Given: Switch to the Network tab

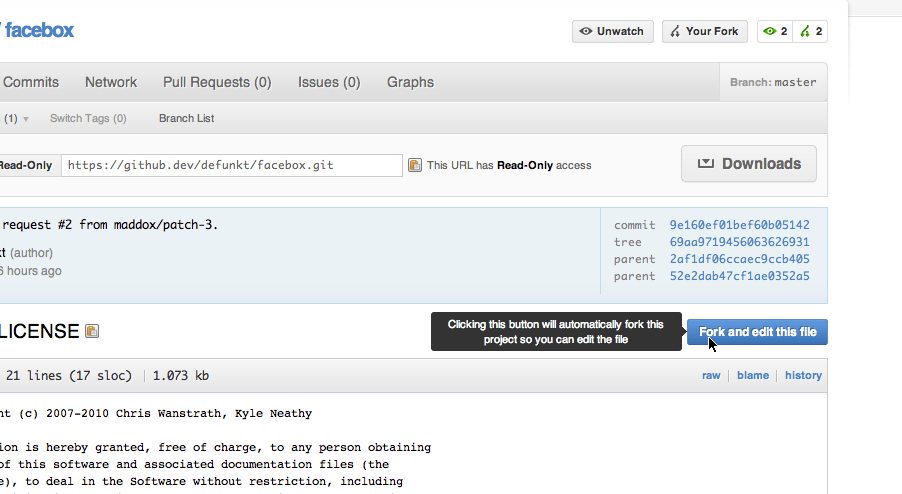Looking at the screenshot, I should click(x=111, y=82).
